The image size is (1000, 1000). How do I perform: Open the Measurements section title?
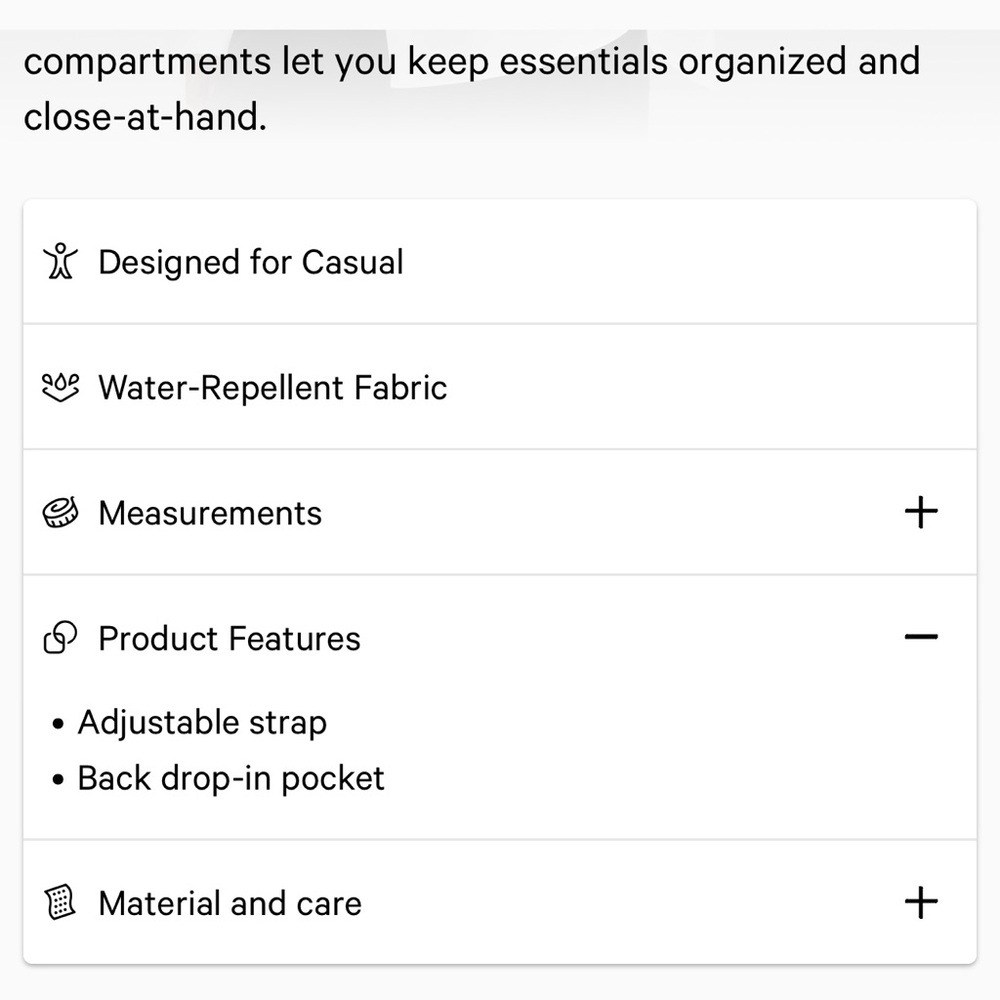click(x=210, y=513)
